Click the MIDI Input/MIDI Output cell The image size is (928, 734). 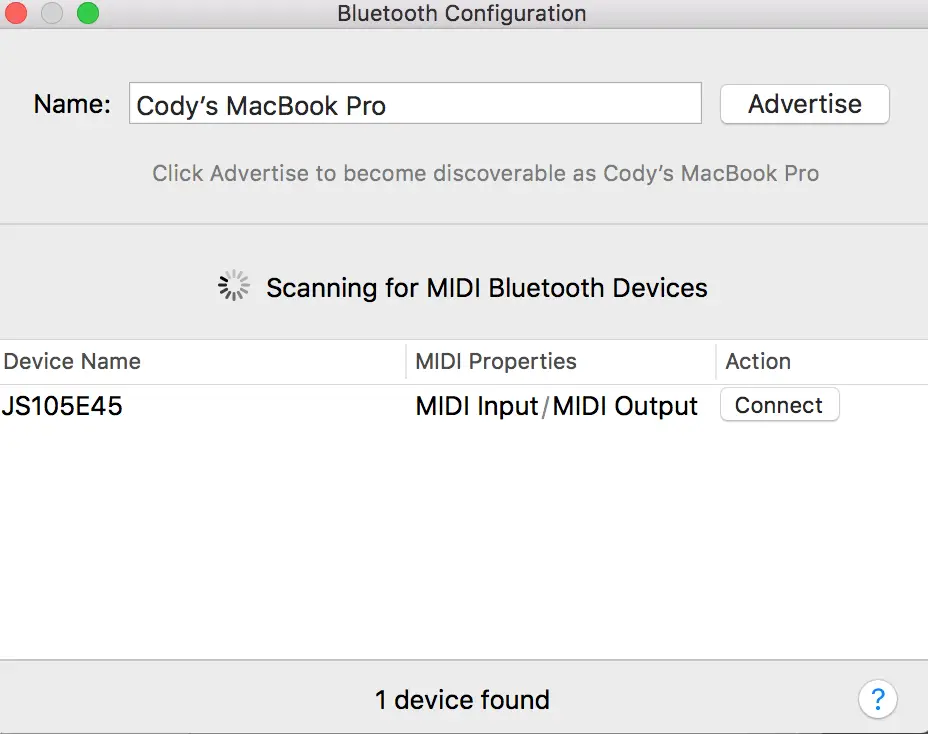tap(556, 406)
